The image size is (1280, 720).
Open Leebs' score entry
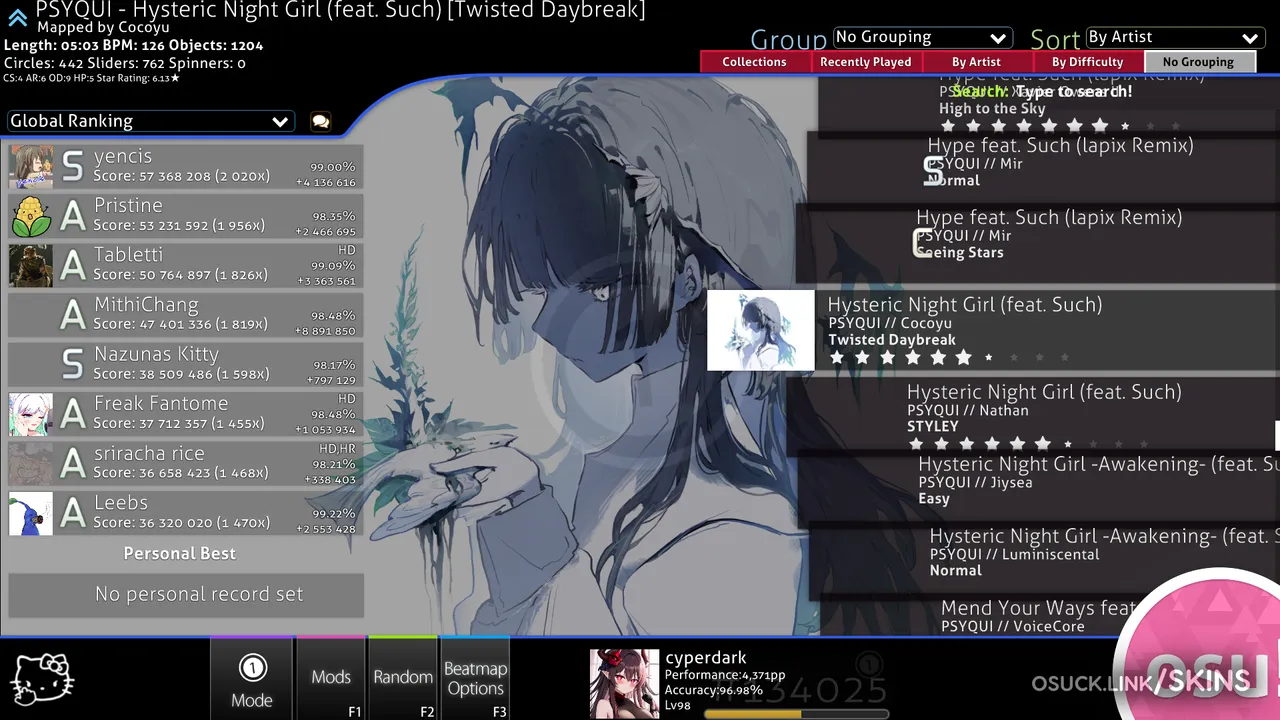tap(186, 513)
